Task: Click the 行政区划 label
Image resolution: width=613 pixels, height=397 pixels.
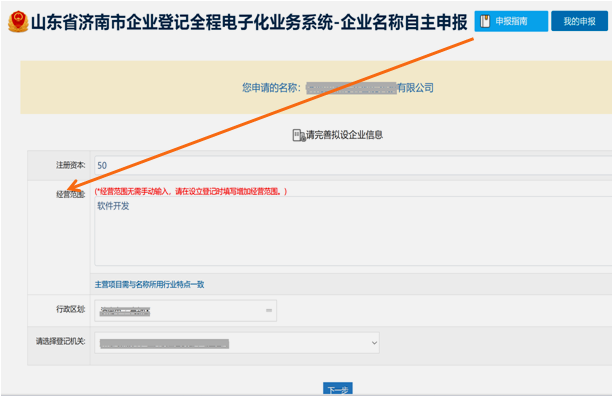Action: click(x=70, y=309)
